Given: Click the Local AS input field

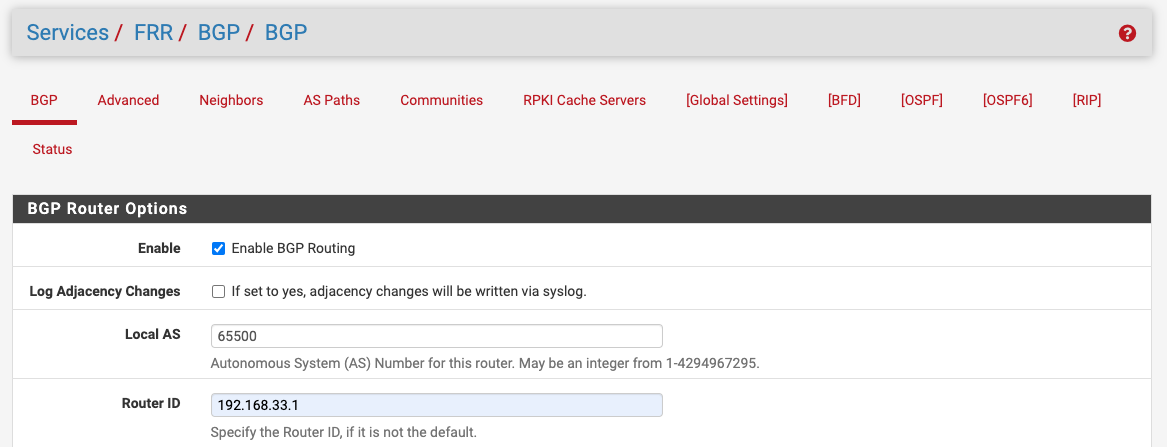Looking at the screenshot, I should tap(436, 336).
